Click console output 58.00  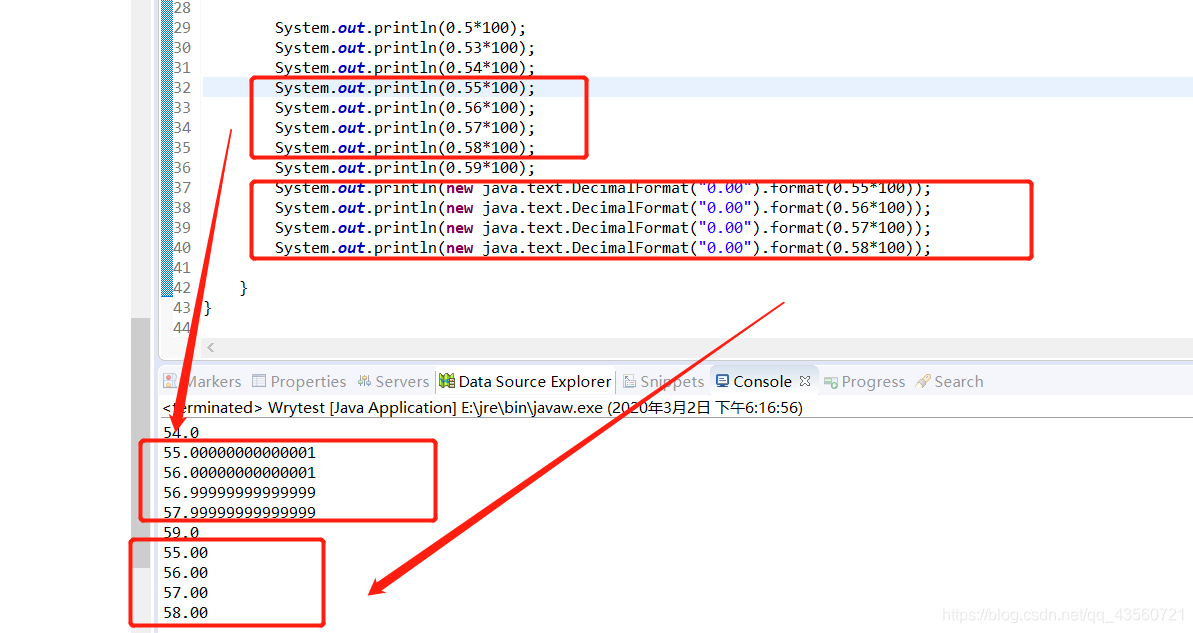pos(186,612)
